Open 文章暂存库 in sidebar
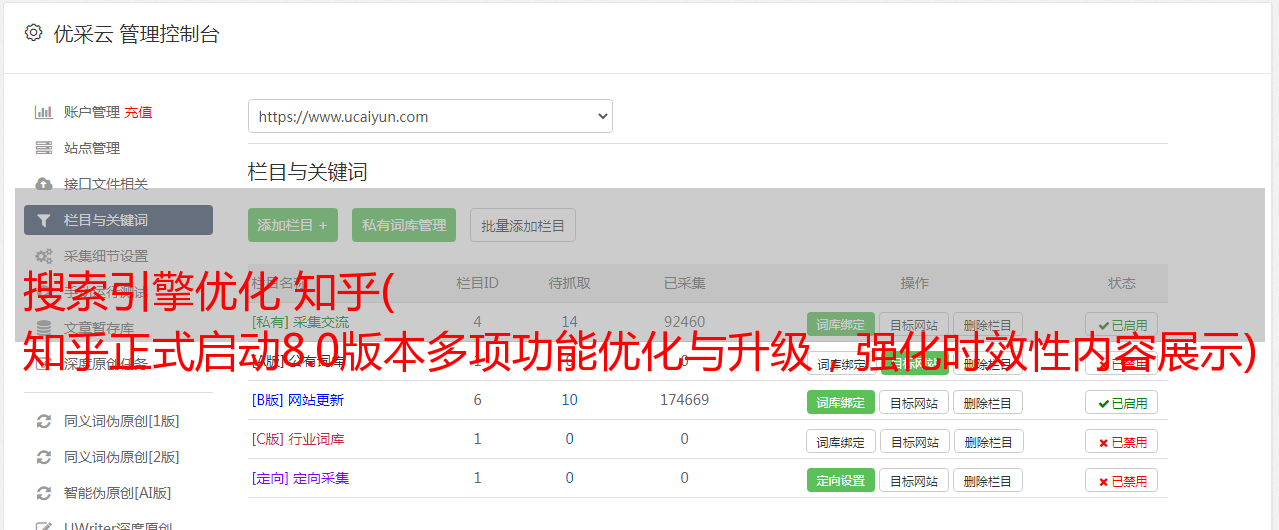The width and height of the screenshot is (1279, 530). pos(99,327)
